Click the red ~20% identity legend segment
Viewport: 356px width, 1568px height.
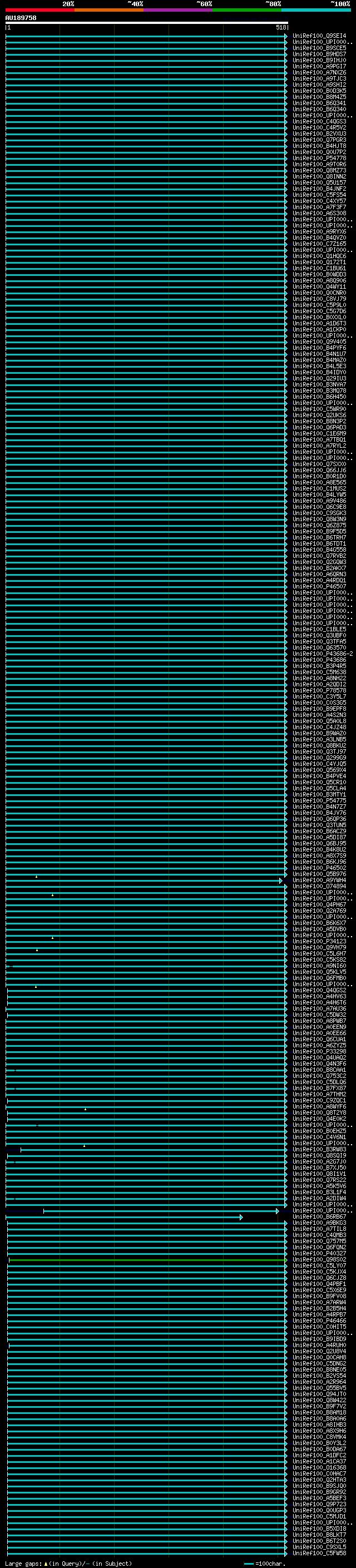click(x=40, y=10)
